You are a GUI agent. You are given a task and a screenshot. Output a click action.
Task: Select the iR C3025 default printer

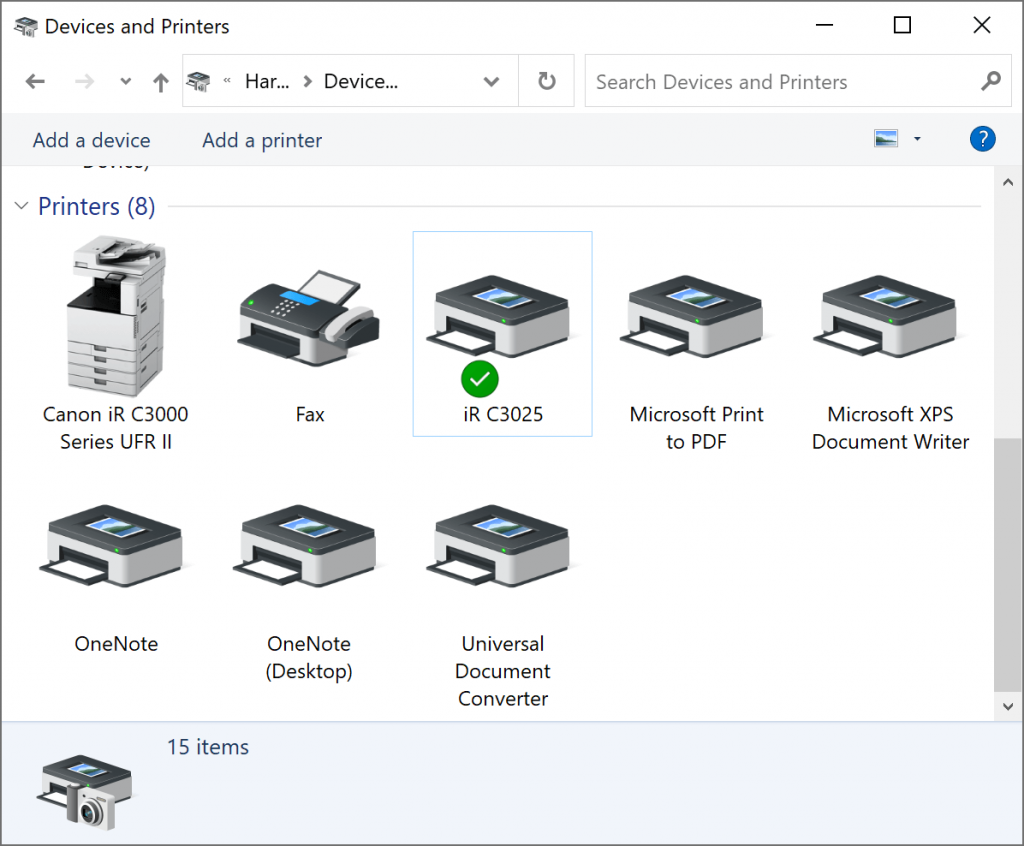(502, 333)
